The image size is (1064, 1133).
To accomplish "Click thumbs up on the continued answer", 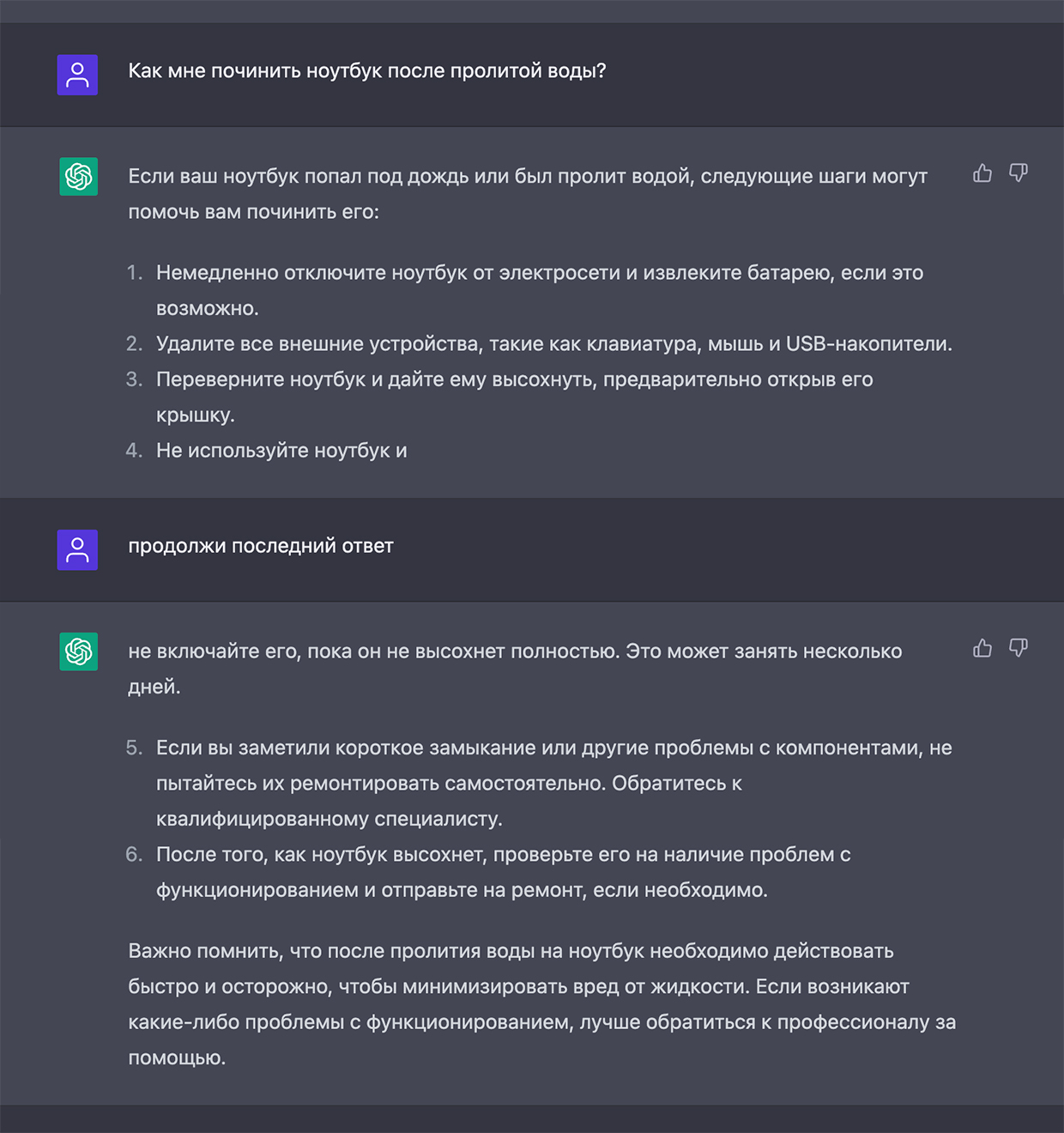I will coord(982,648).
